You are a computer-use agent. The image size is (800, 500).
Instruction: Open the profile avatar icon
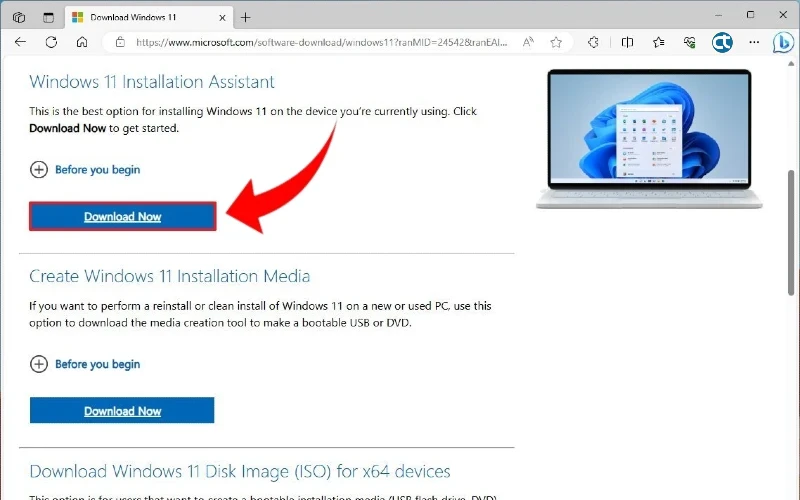point(722,42)
